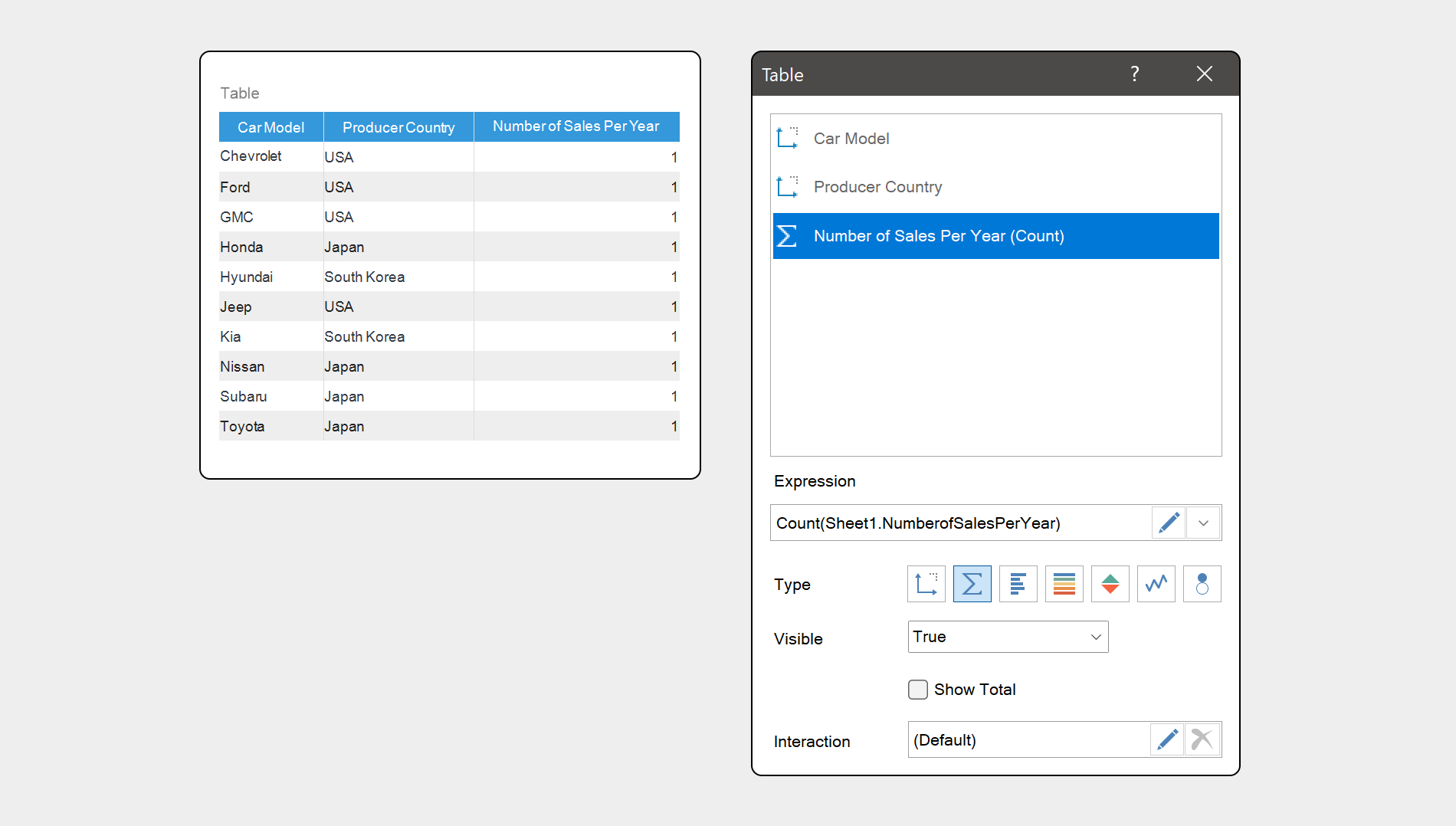Click the Producer Country table header
This screenshot has height=826, width=1456.
(398, 127)
